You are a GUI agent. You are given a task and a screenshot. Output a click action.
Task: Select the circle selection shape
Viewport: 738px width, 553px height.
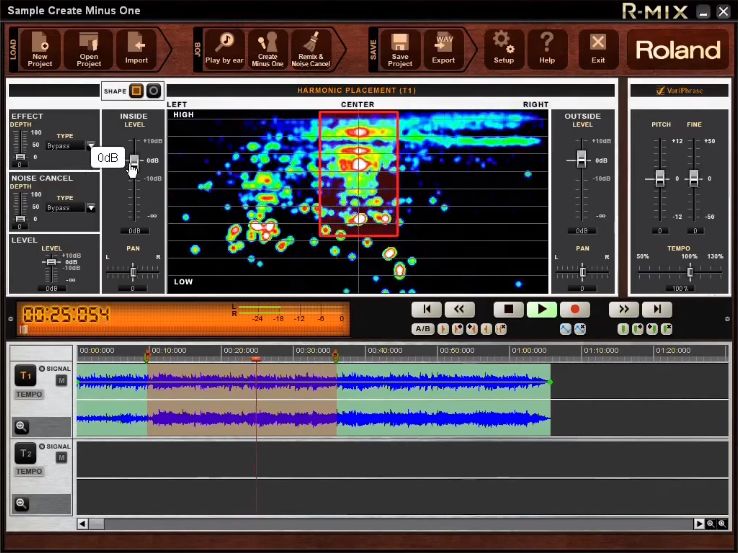153,90
